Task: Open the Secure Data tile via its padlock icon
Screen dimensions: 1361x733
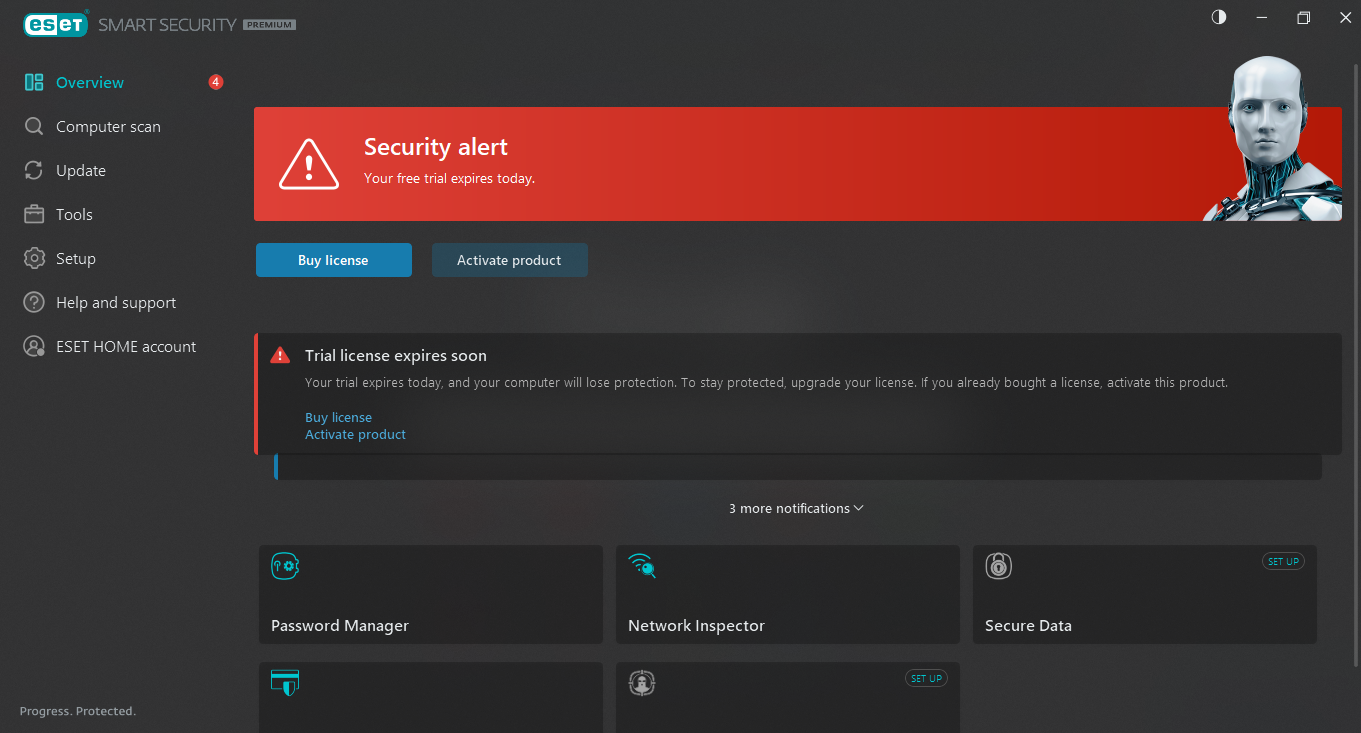Action: [x=998, y=566]
